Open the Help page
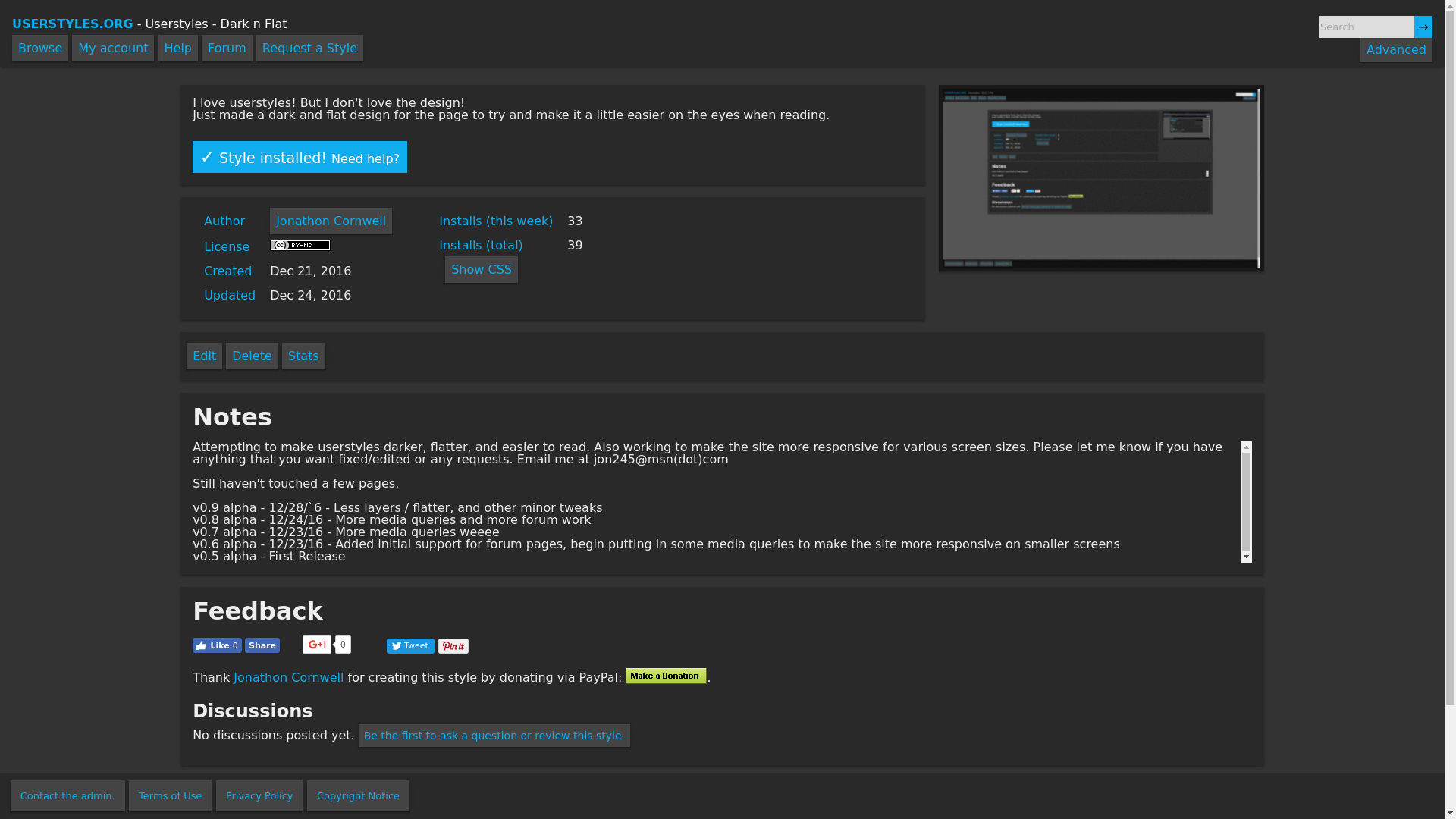The image size is (1456, 819). (178, 48)
